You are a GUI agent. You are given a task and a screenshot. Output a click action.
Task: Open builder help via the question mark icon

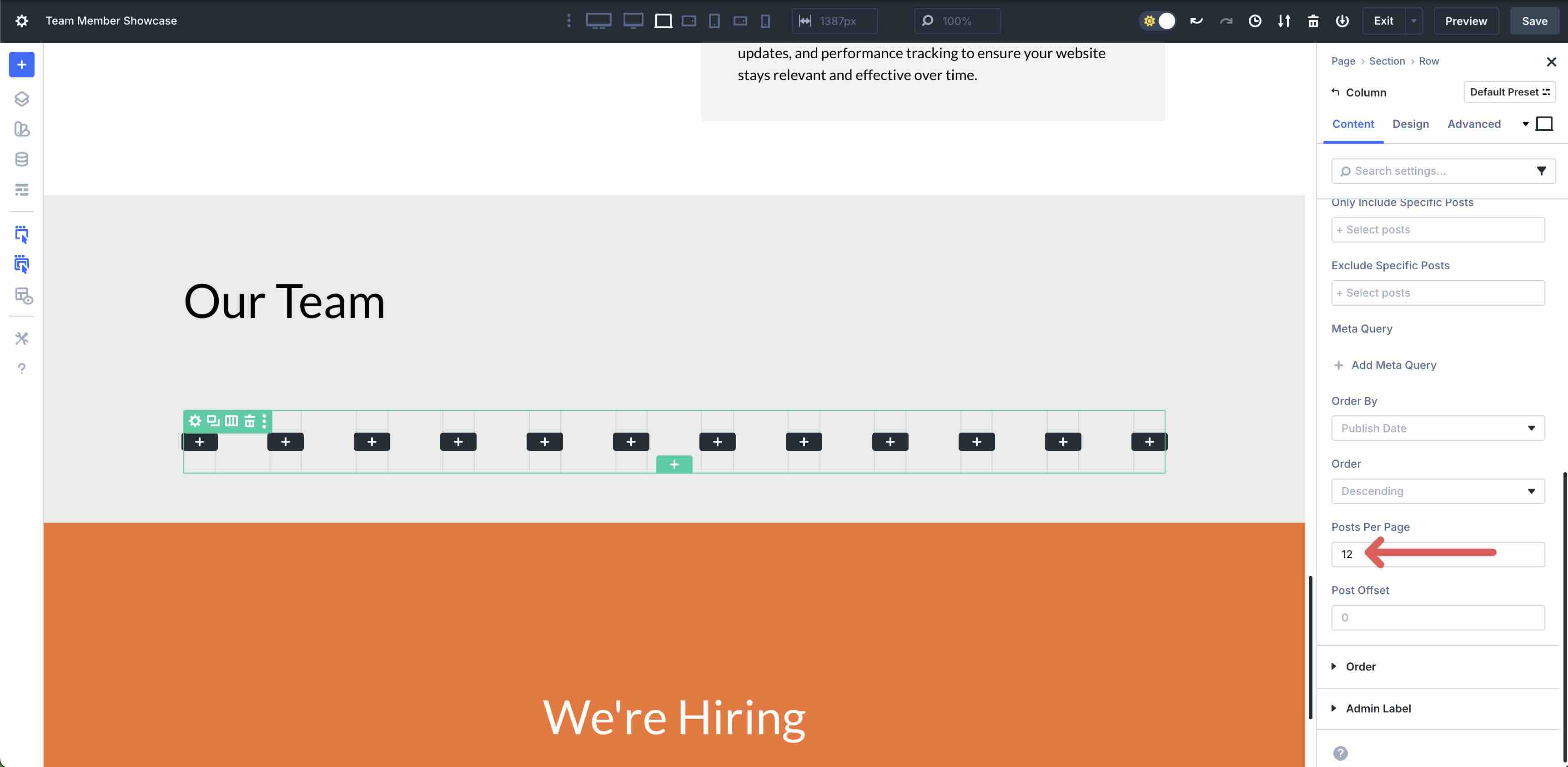point(22,368)
